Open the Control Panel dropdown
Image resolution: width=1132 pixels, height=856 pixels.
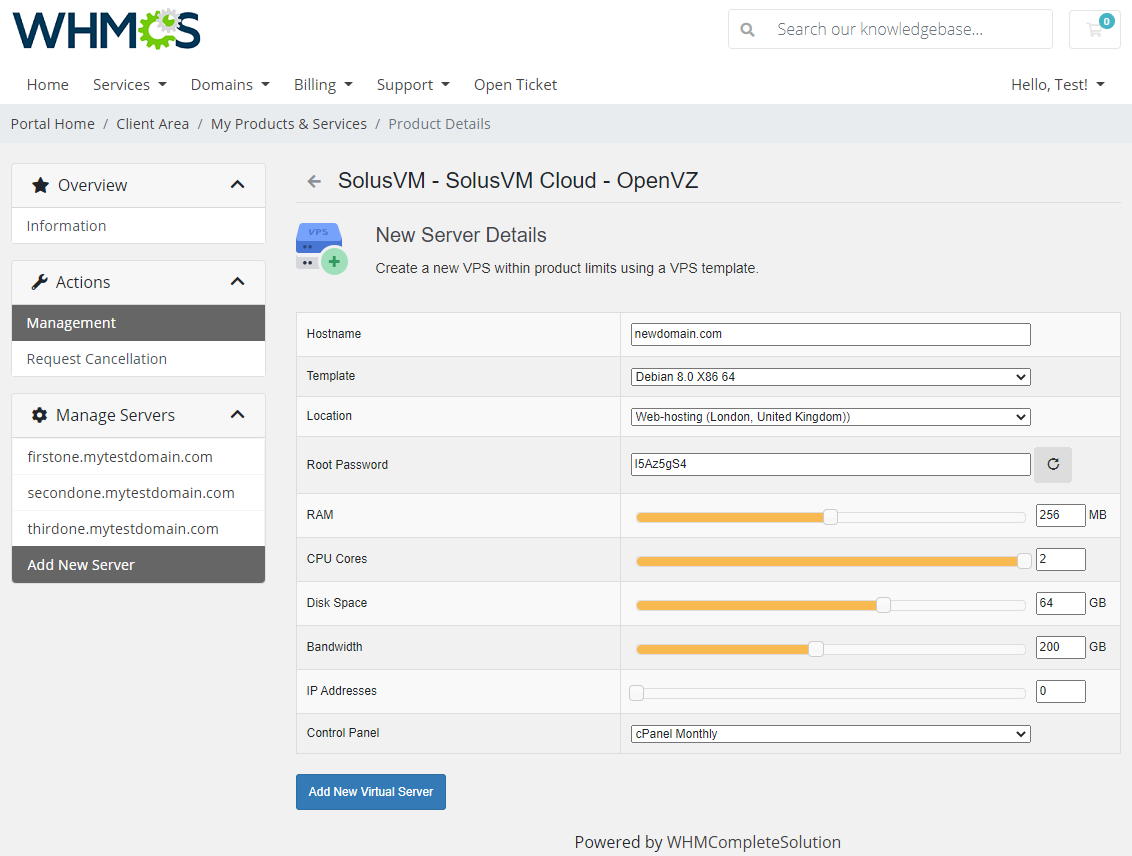pyautogui.click(x=830, y=734)
